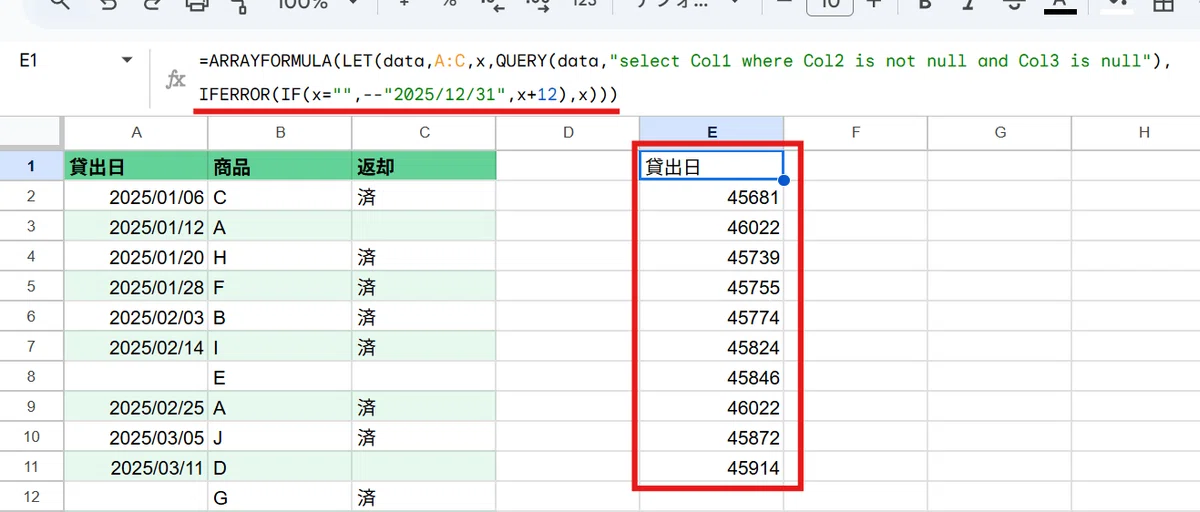Click the value 45681 in column E
1200x512 pixels.
tap(711, 197)
